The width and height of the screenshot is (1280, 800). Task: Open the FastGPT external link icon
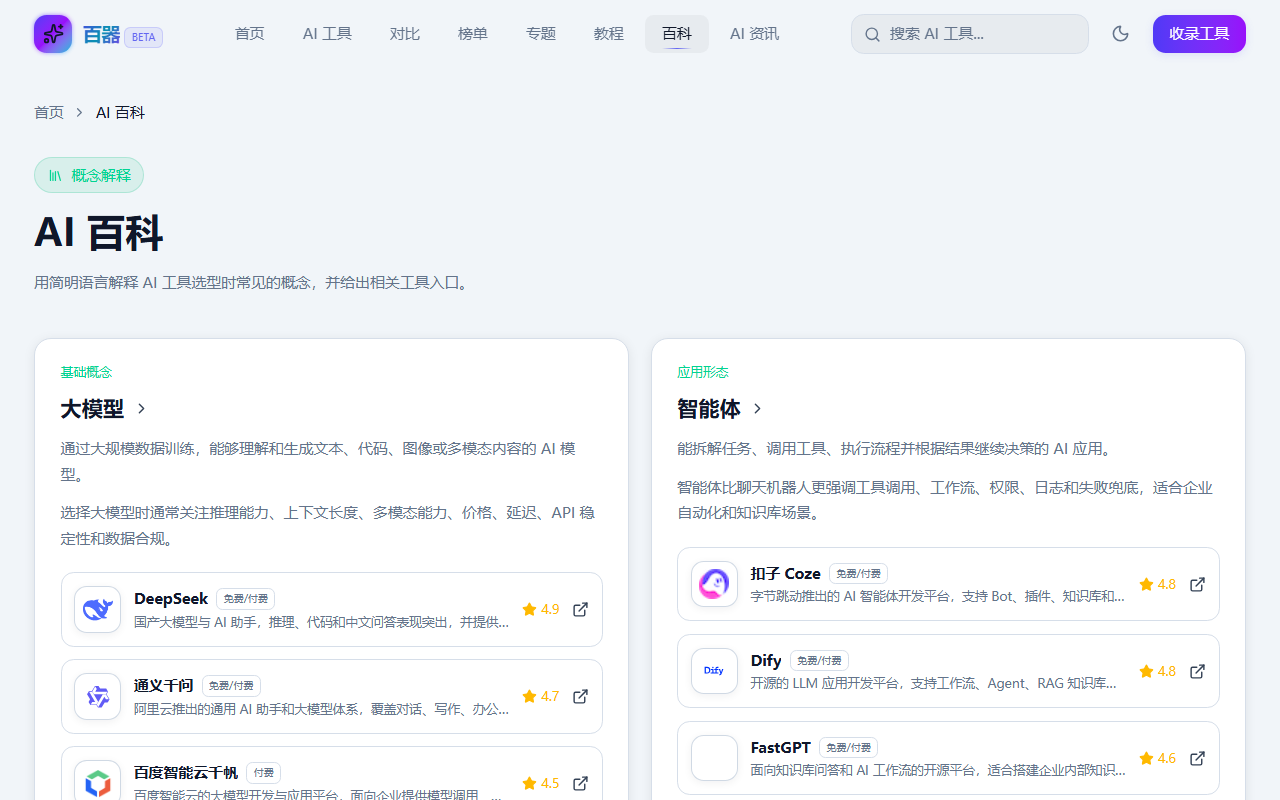point(1197,758)
